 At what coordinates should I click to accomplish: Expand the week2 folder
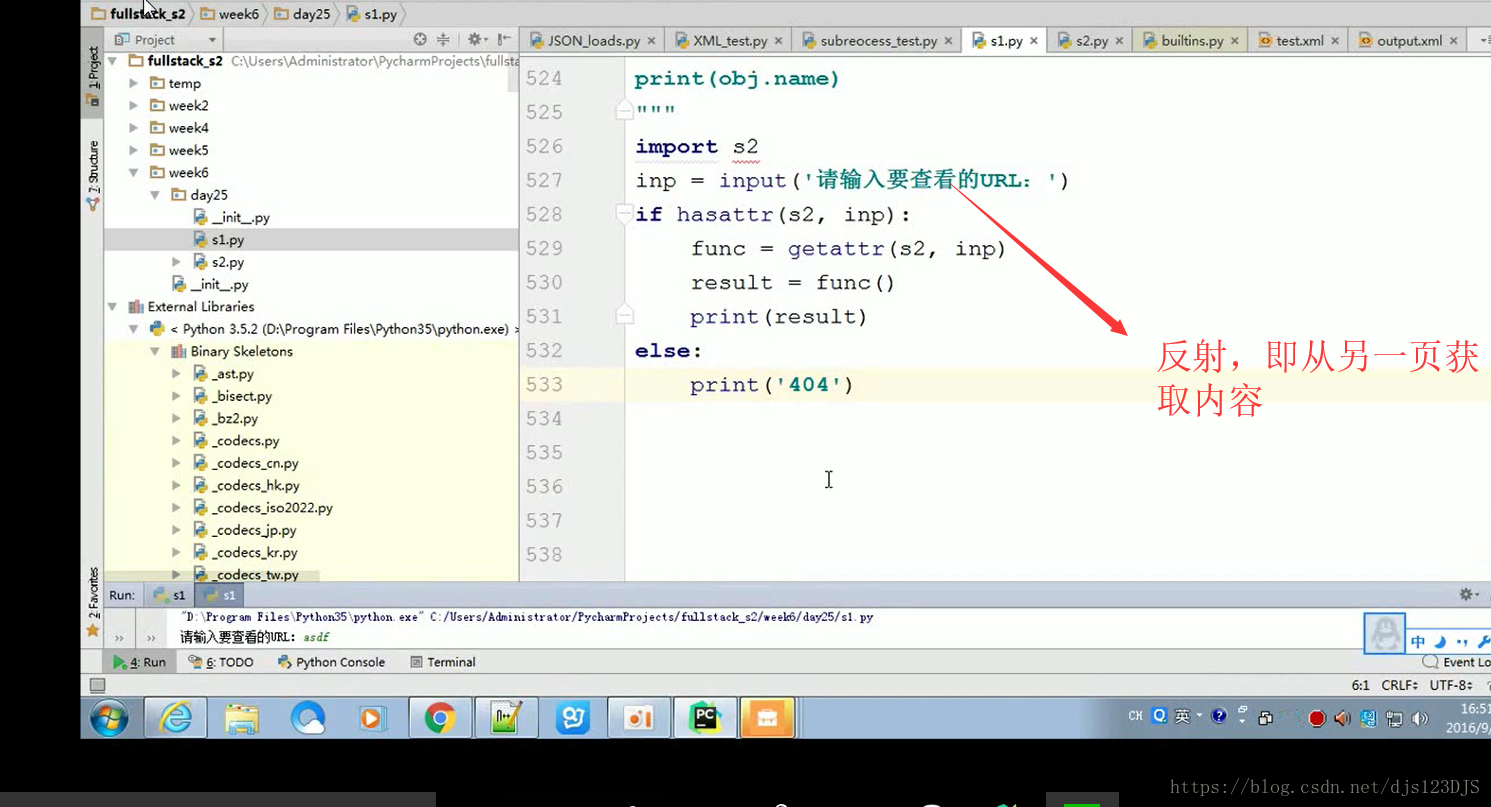[134, 105]
